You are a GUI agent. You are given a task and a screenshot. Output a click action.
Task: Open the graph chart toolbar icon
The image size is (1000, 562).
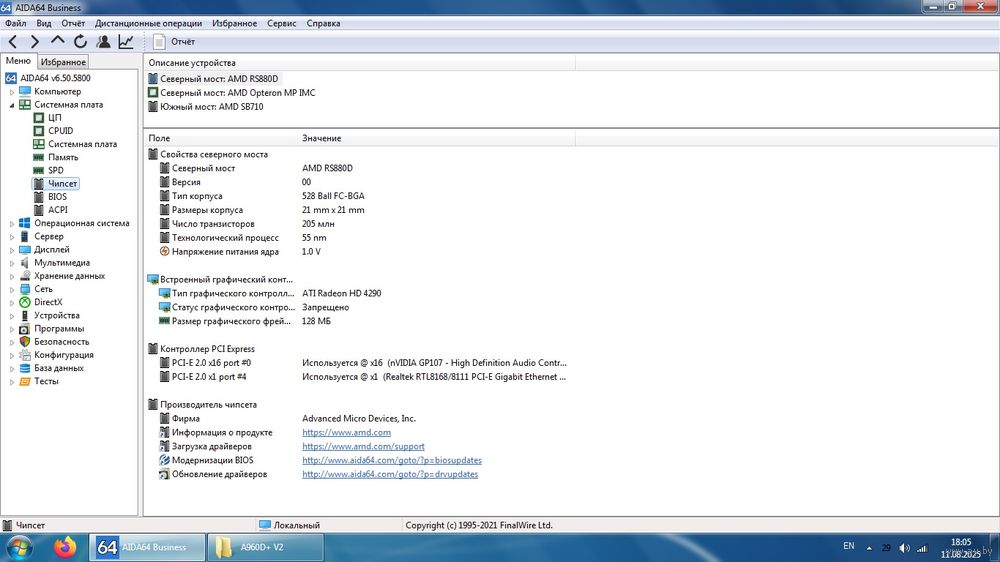(x=126, y=42)
